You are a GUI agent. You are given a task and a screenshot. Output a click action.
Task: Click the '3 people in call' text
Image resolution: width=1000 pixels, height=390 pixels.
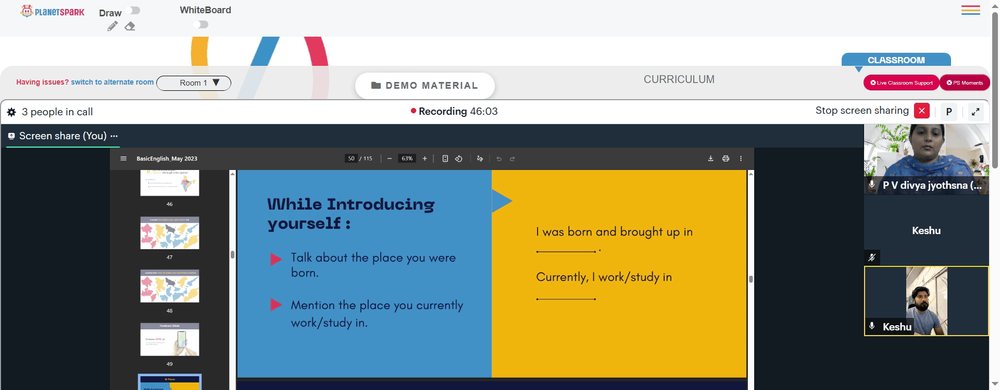(57, 112)
